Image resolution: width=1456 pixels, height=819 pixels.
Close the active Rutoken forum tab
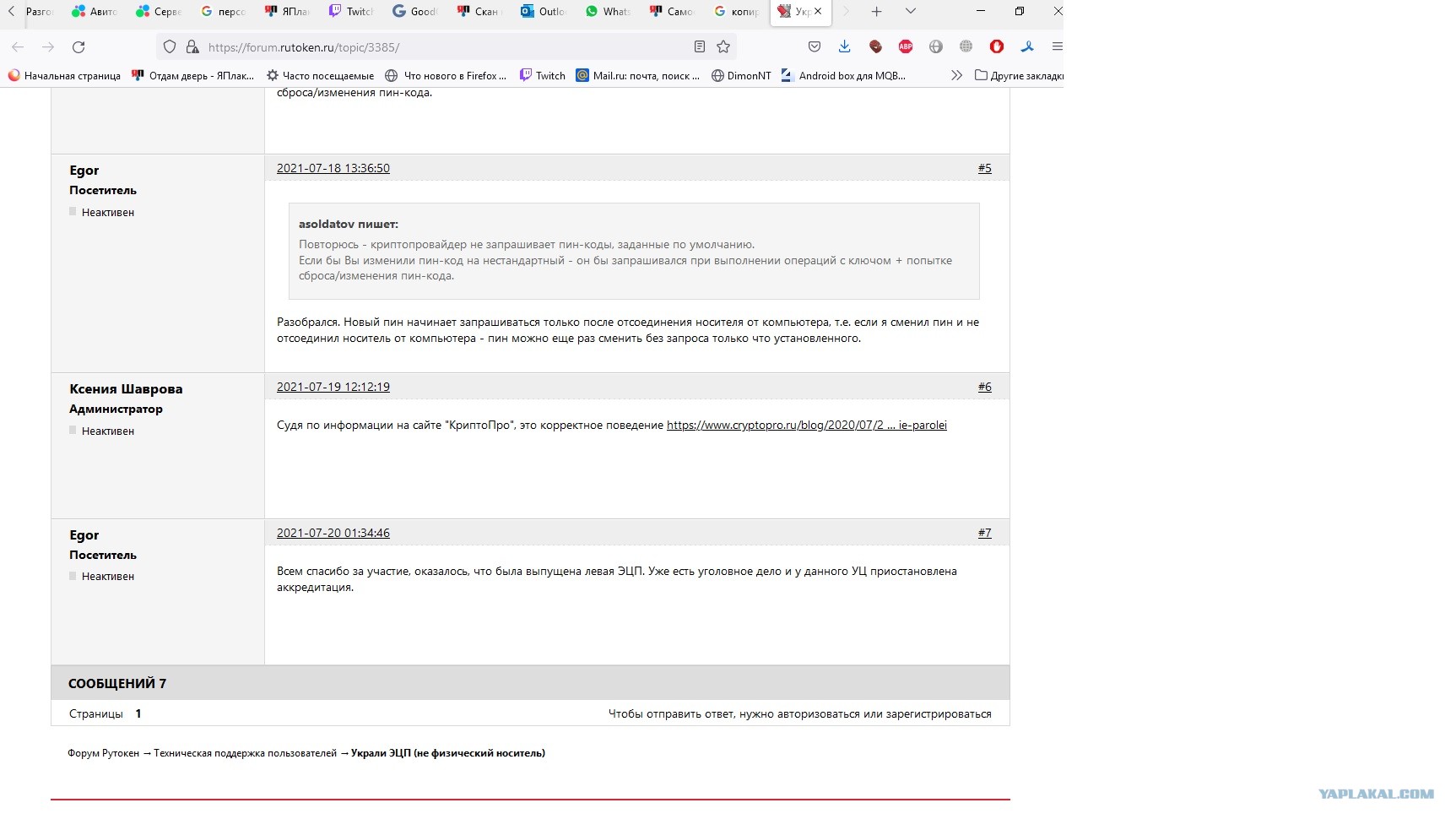click(818, 12)
